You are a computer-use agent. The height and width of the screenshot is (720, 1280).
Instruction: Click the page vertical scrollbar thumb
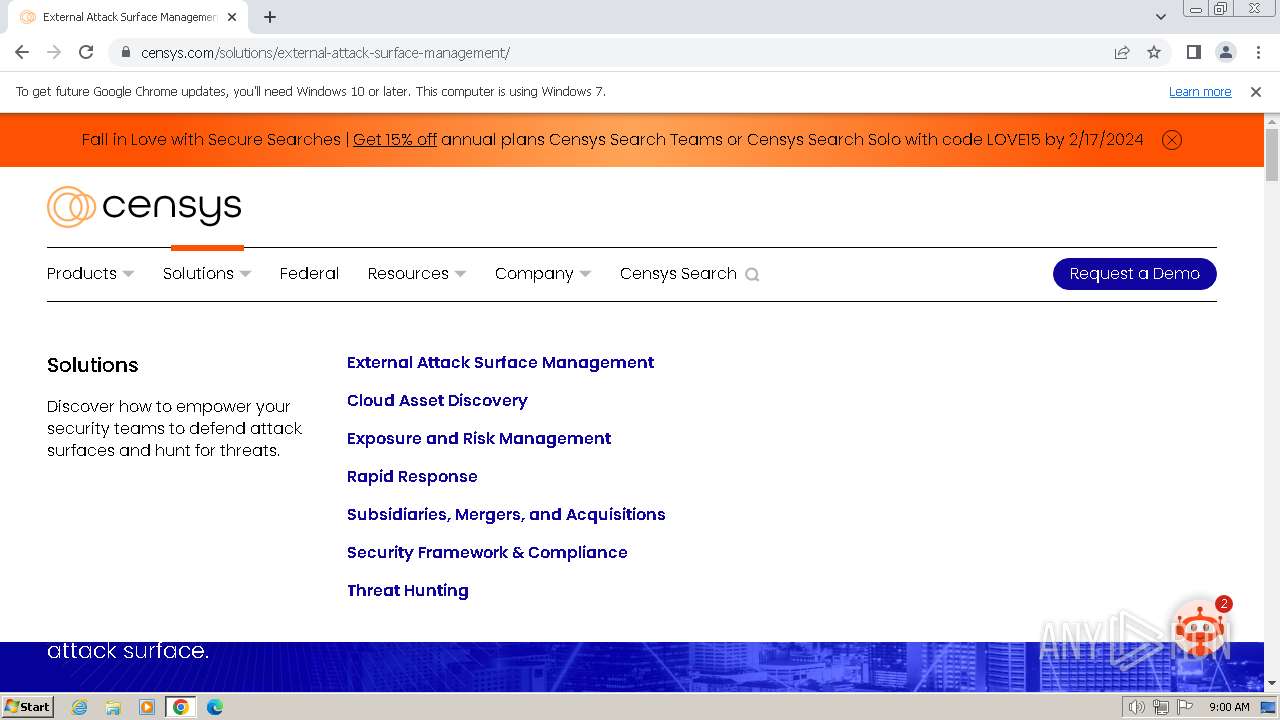click(1272, 155)
